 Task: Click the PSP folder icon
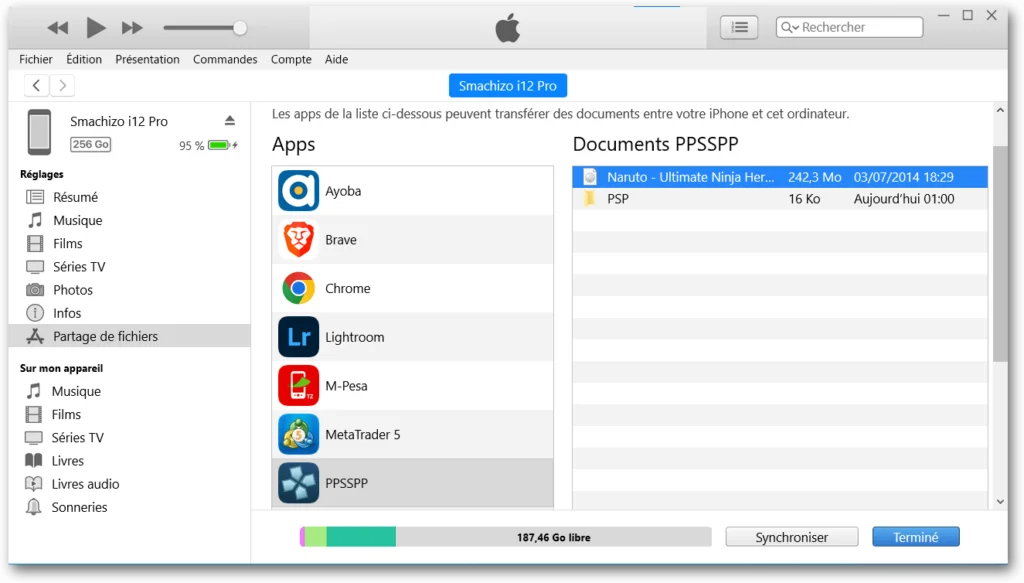(x=590, y=198)
